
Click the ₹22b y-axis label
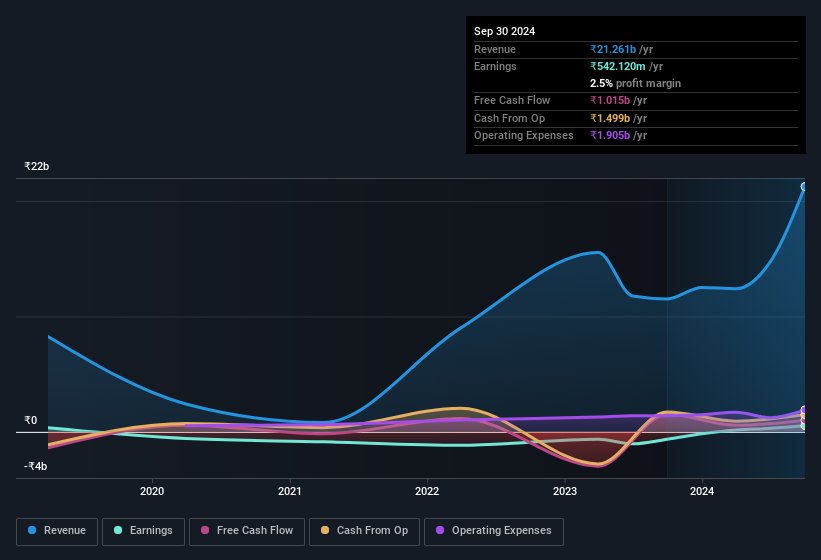coord(37,166)
